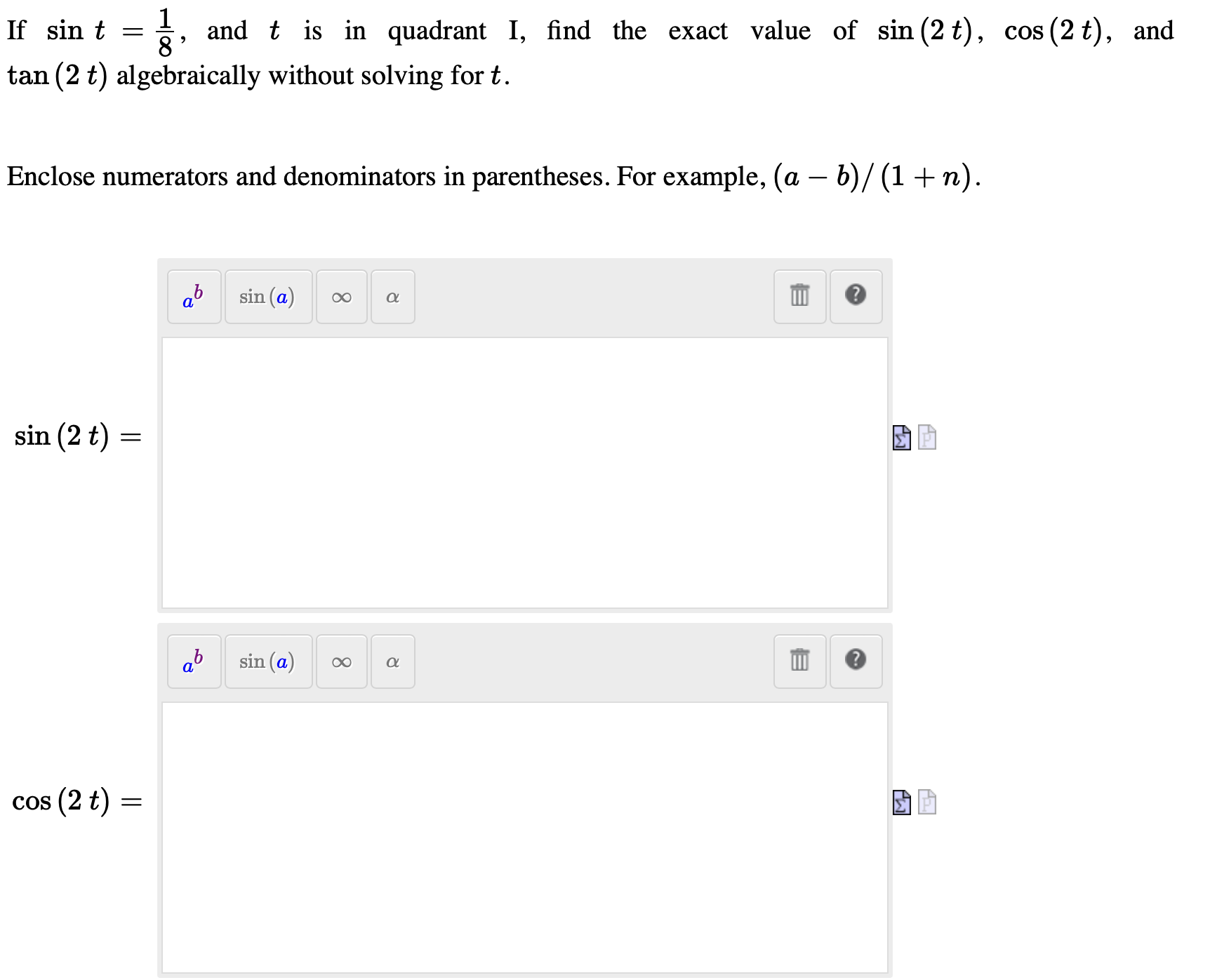Select the exponent a^b tool in sin(2t) toolbar

click(193, 297)
